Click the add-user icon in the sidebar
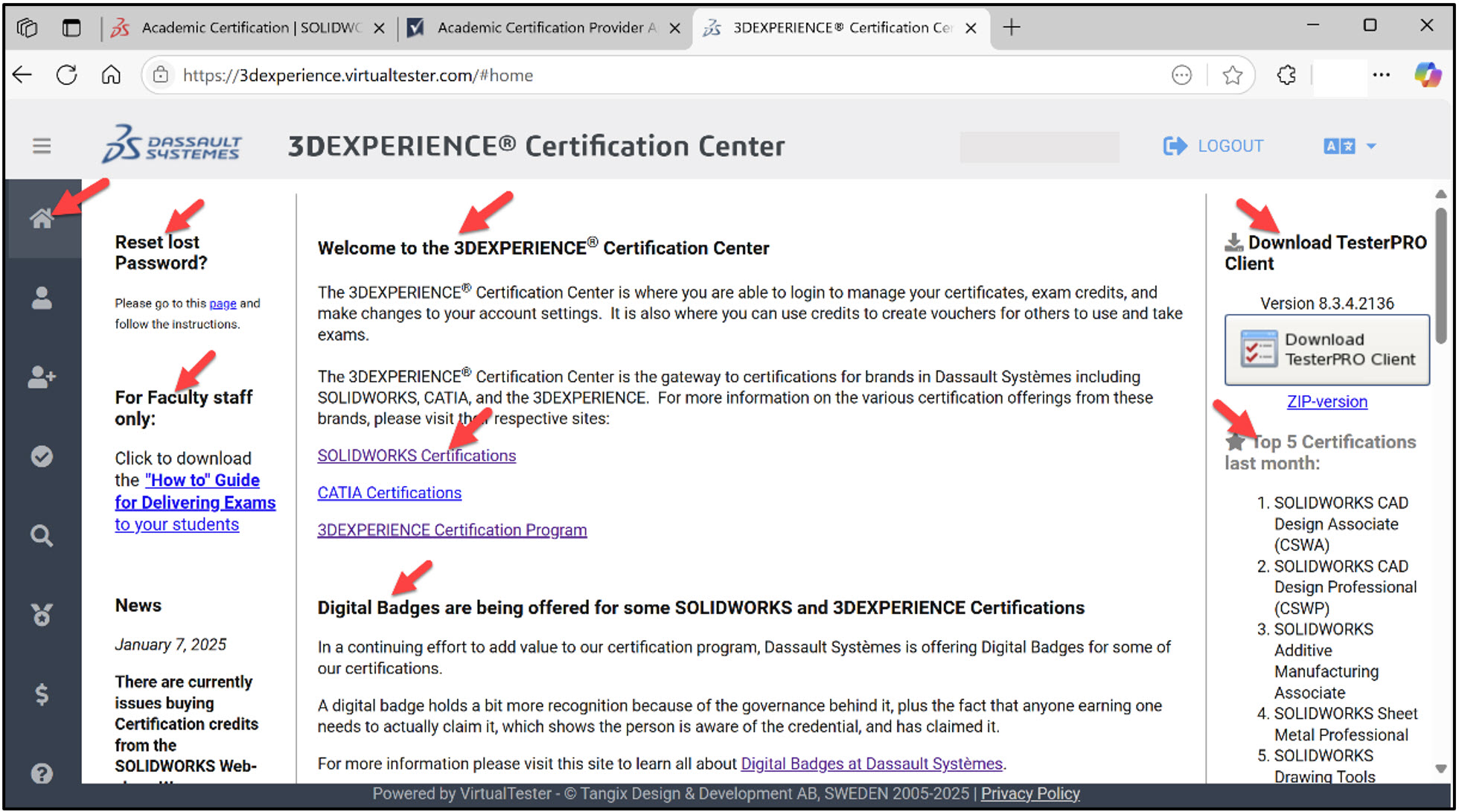1459x812 pixels. click(x=42, y=377)
